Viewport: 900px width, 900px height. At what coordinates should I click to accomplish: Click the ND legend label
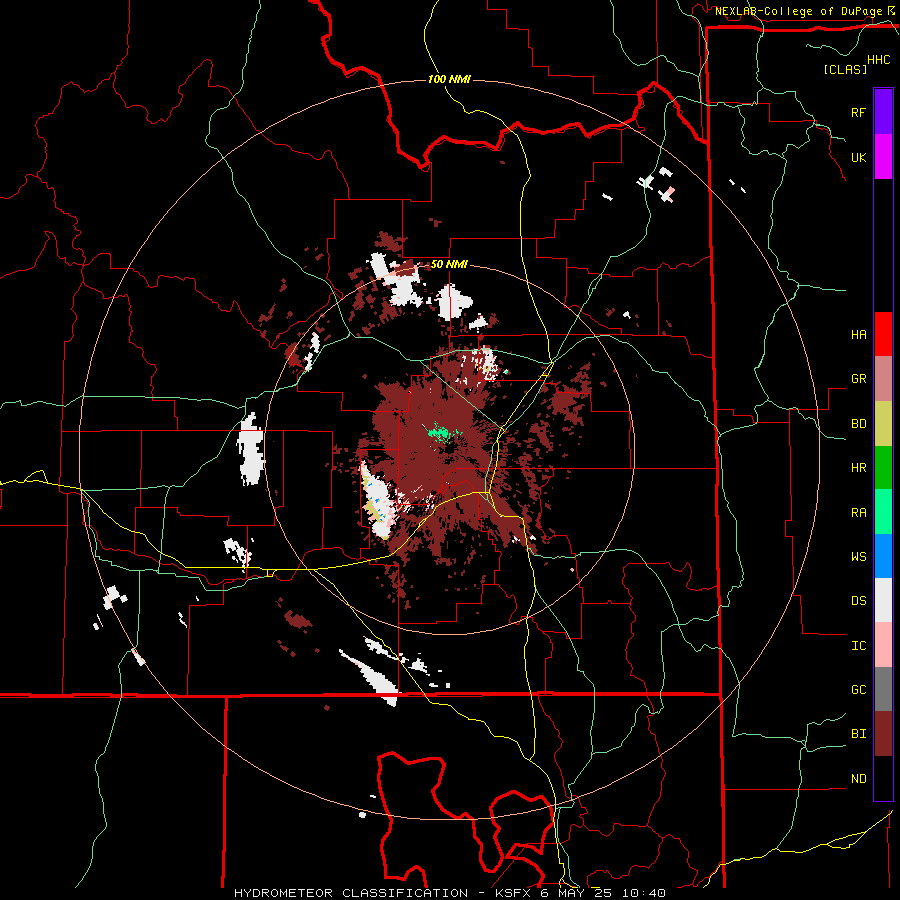pos(858,779)
